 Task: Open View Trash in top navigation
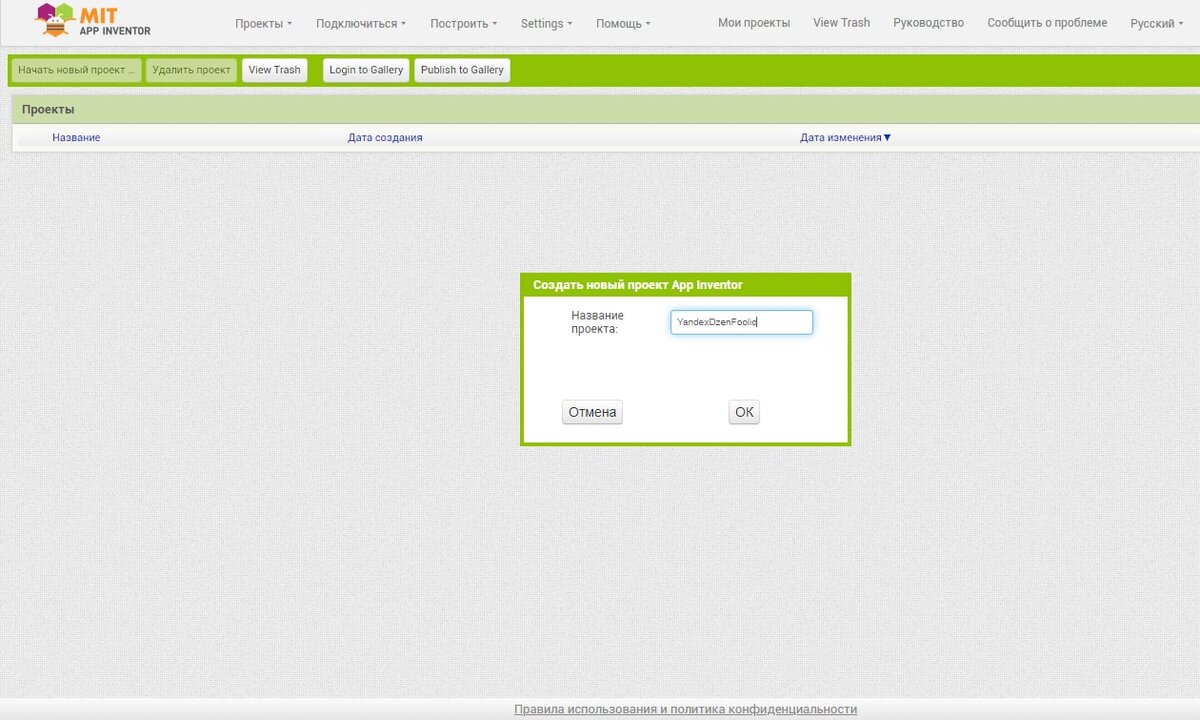[841, 22]
